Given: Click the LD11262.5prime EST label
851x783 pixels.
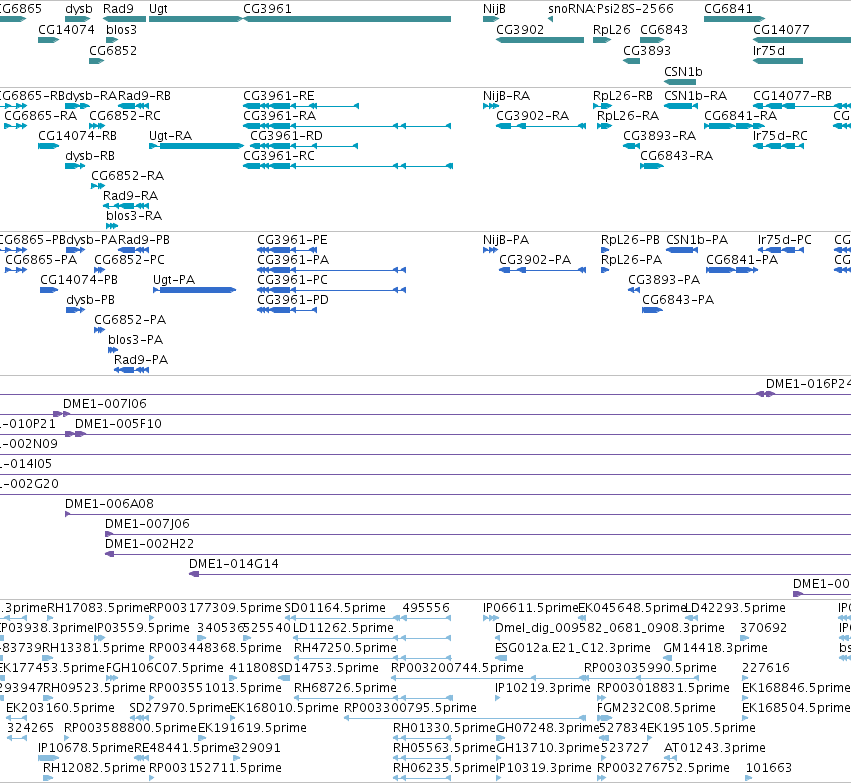Looking at the screenshot, I should pos(343,628).
